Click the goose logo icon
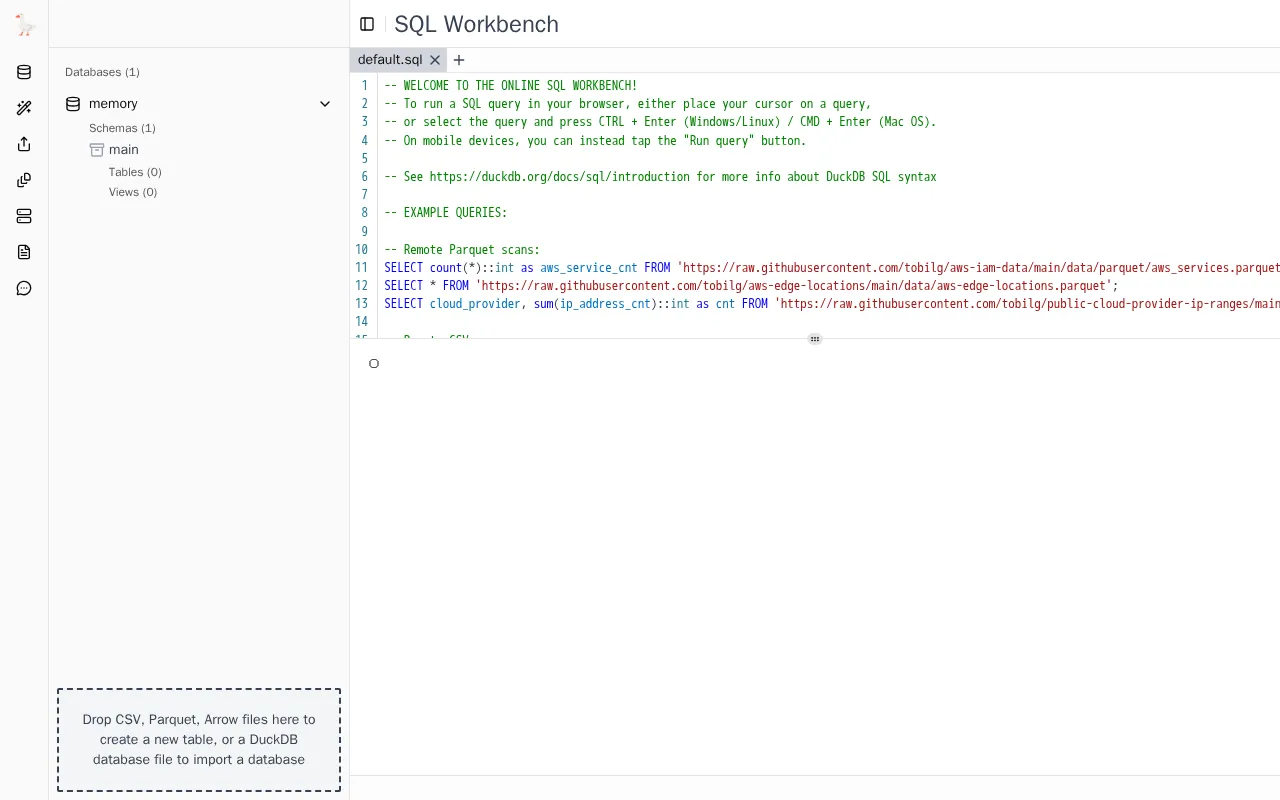This screenshot has width=1280, height=800. point(25,26)
